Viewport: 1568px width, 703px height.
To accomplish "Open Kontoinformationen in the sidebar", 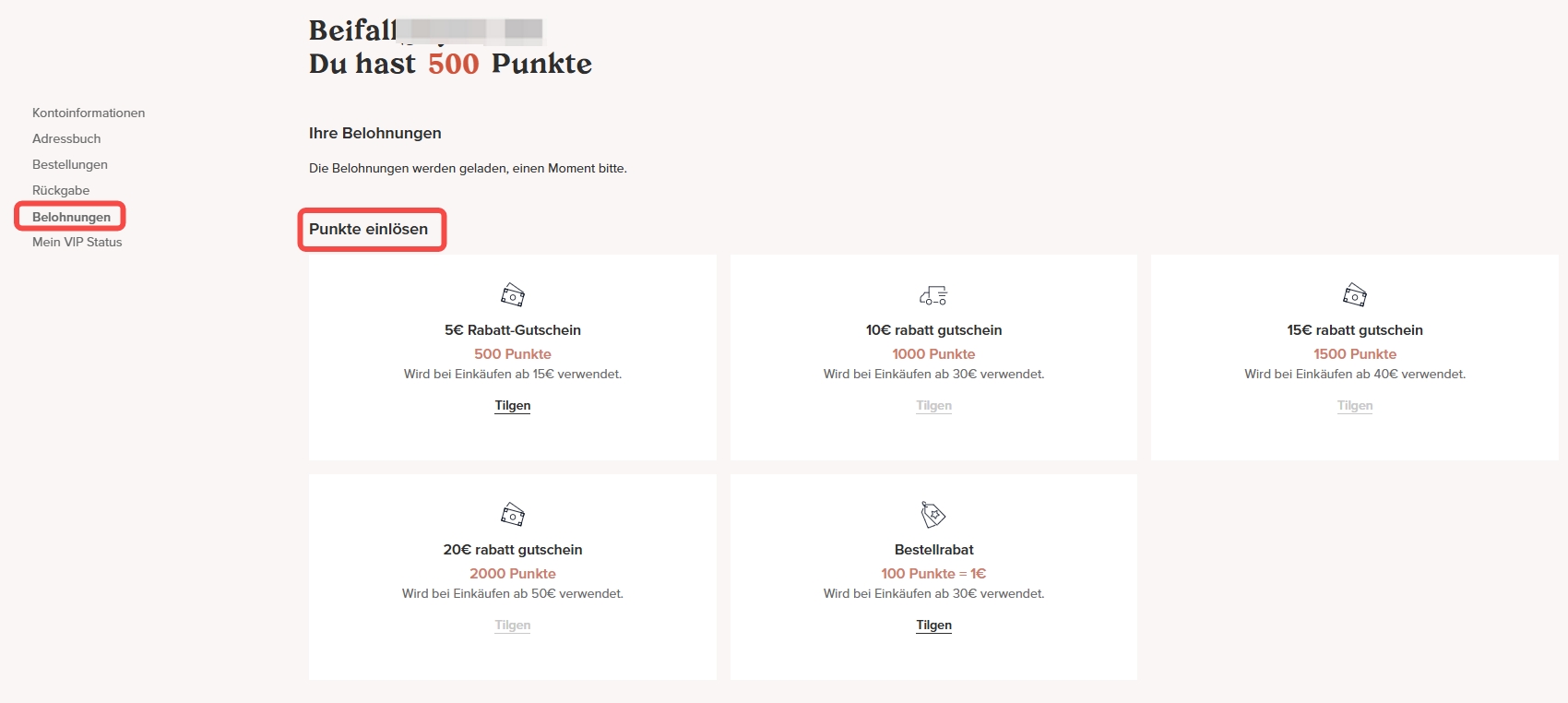I will tap(89, 113).
